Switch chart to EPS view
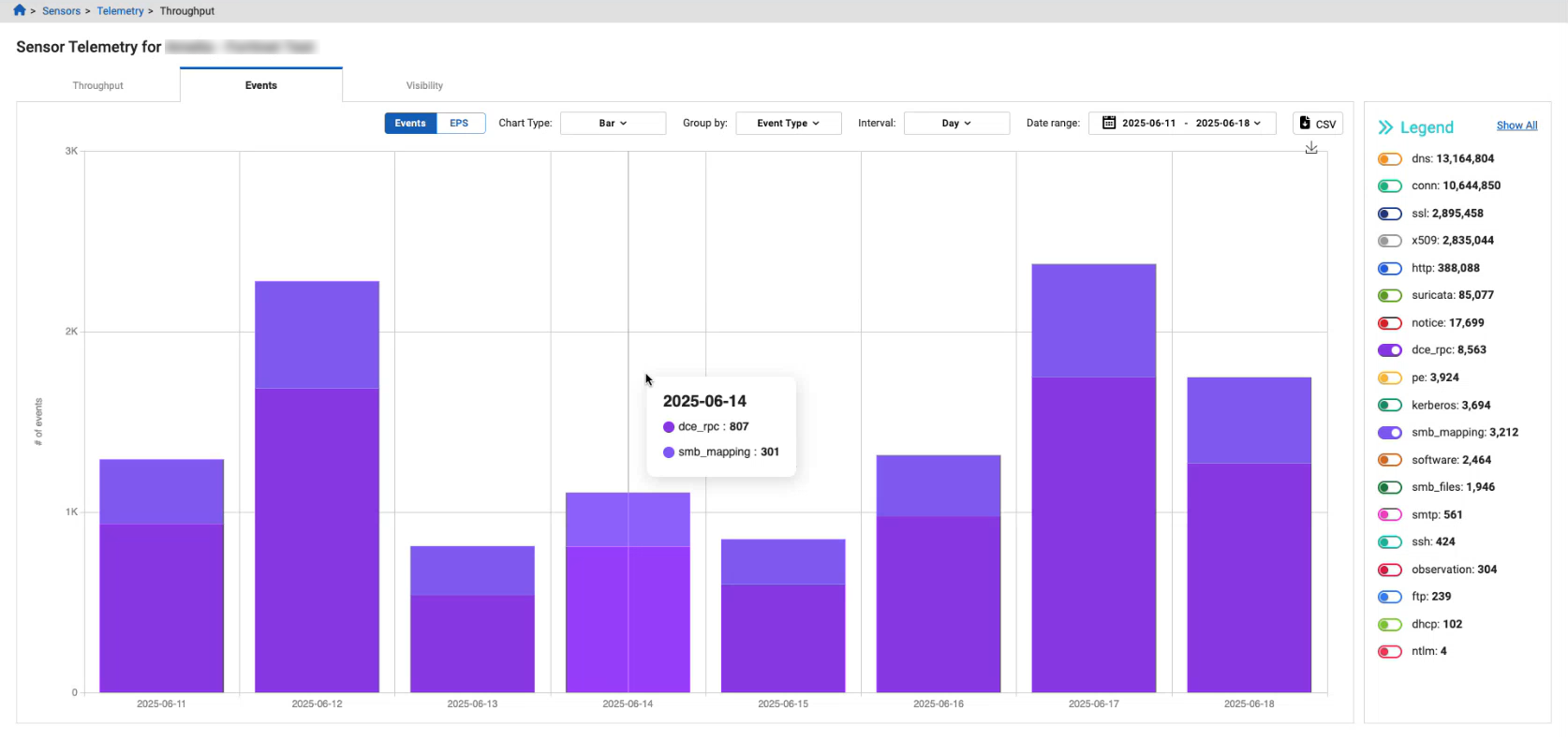Screen dimensions: 1568x741 [459, 124]
